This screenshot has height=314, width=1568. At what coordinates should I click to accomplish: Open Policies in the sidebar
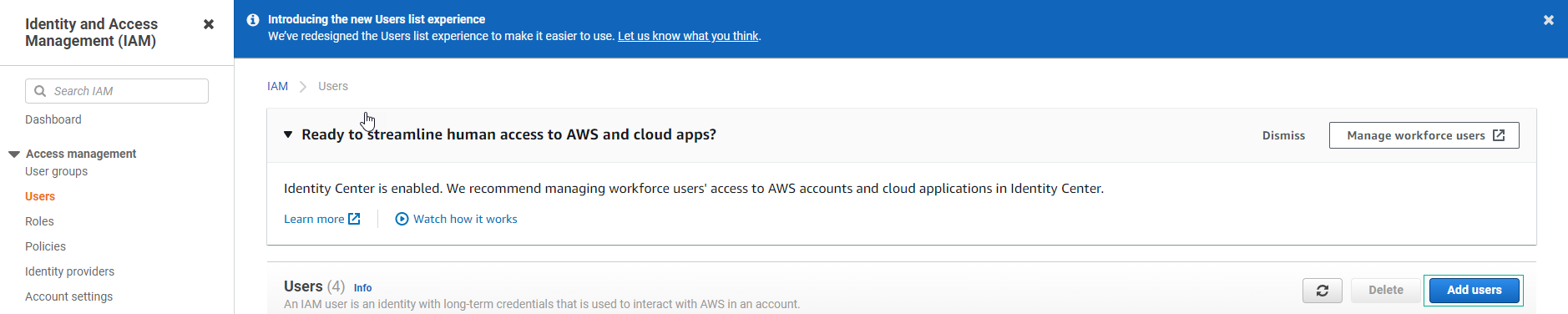tap(45, 246)
